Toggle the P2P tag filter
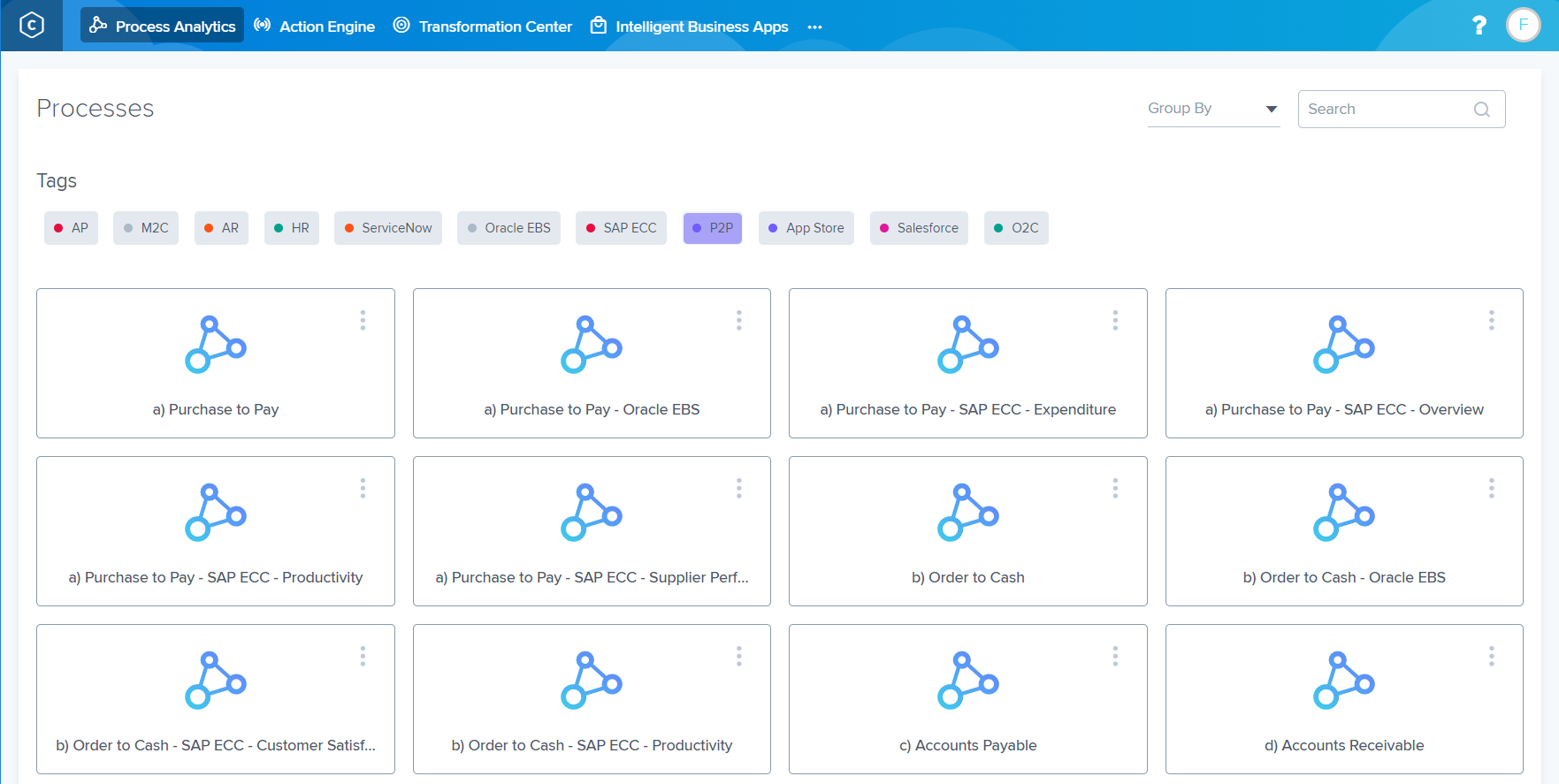The image size is (1559, 784). [x=712, y=228]
